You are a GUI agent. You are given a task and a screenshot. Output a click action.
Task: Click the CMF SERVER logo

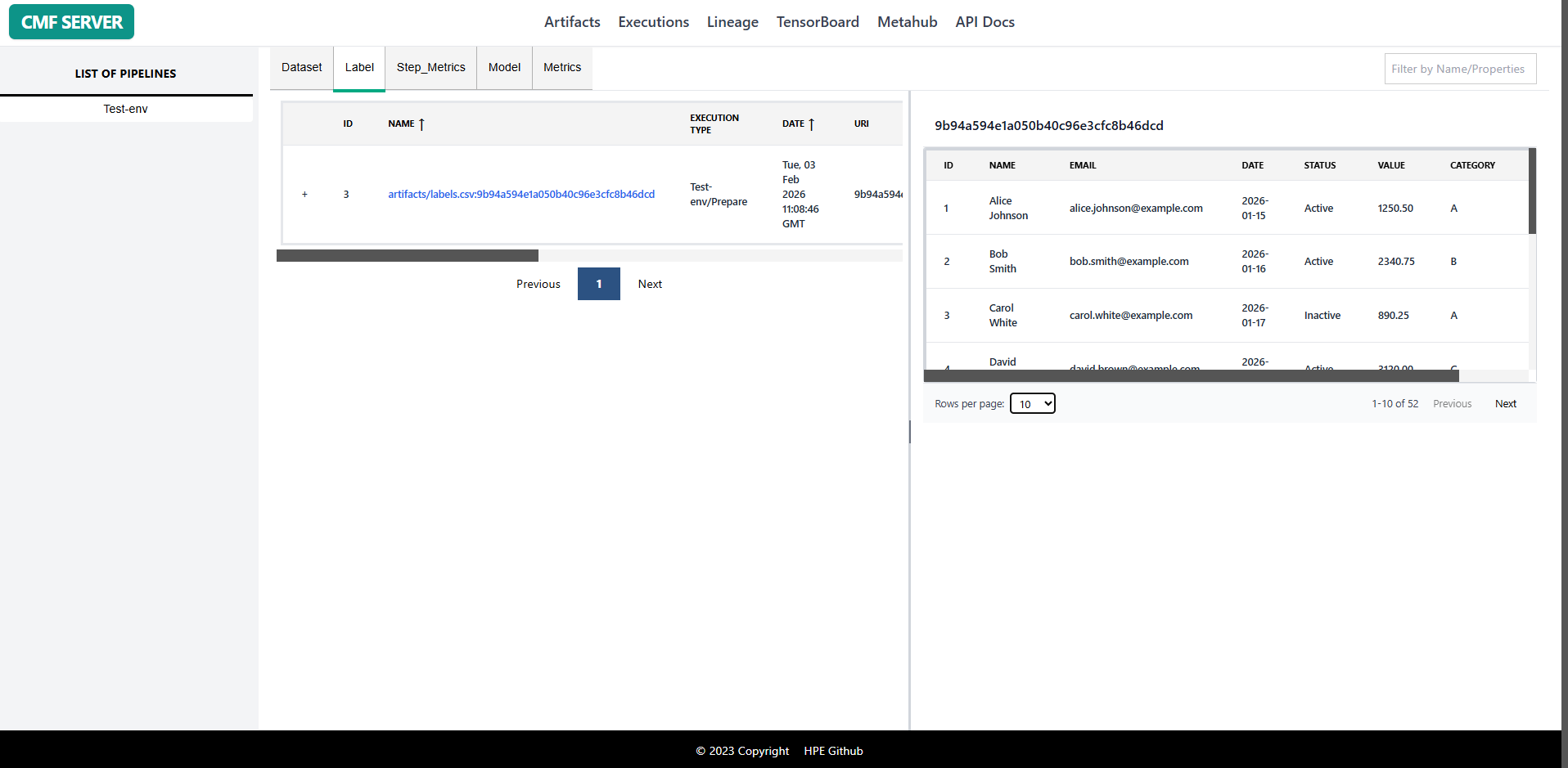pos(71,22)
